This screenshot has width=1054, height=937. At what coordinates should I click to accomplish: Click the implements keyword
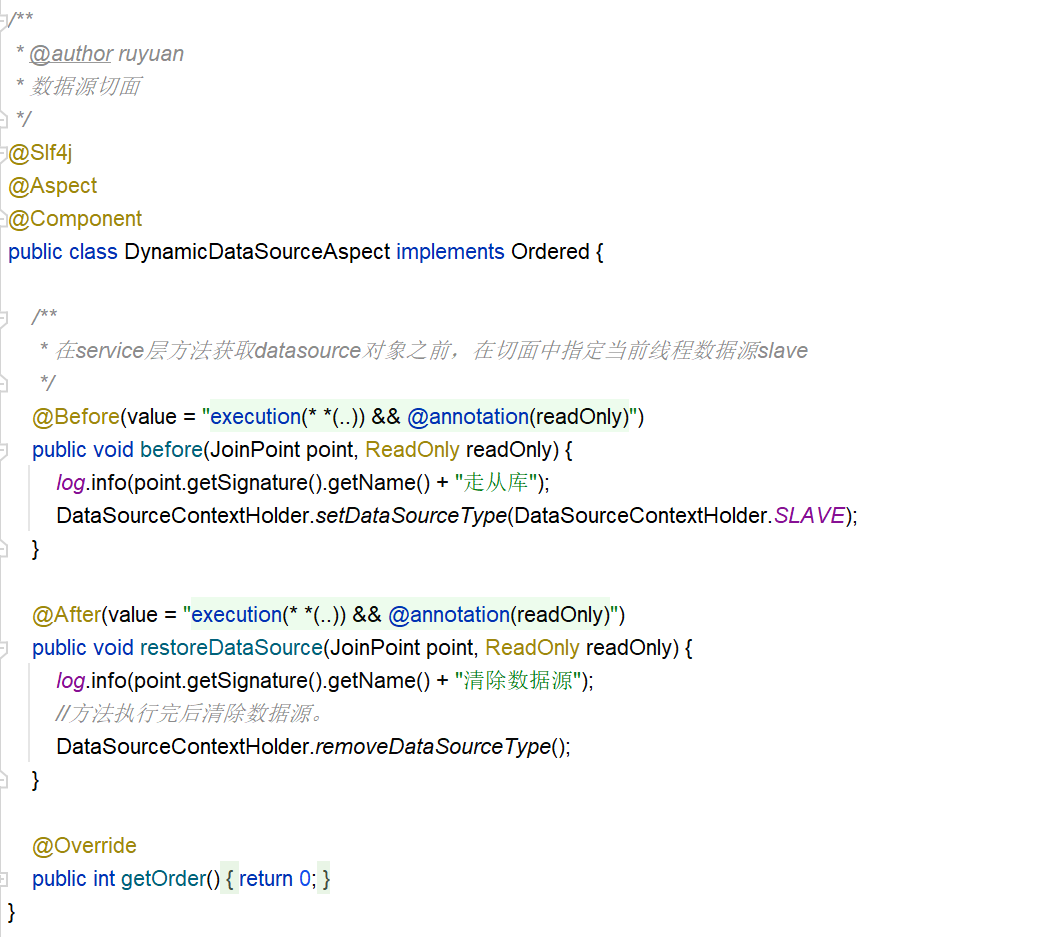point(450,251)
